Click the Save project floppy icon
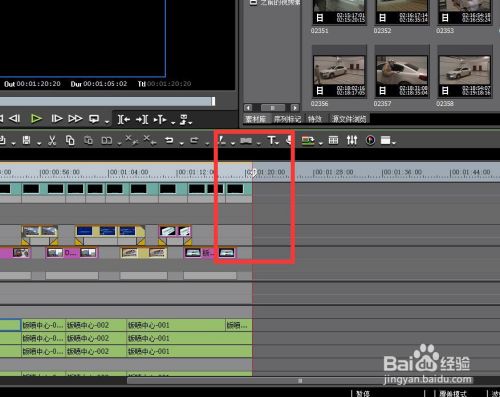Image resolution: width=500 pixels, height=397 pixels. pyautogui.click(x=27, y=140)
